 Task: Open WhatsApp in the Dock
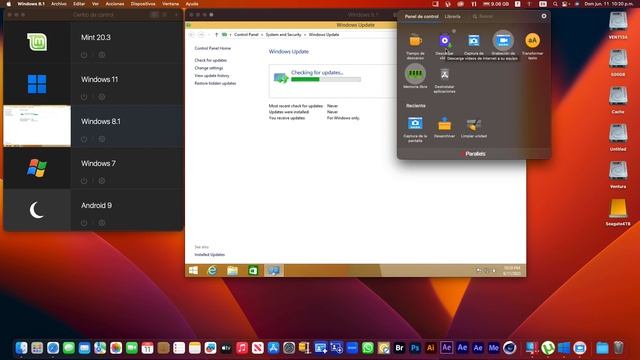(x=368, y=348)
